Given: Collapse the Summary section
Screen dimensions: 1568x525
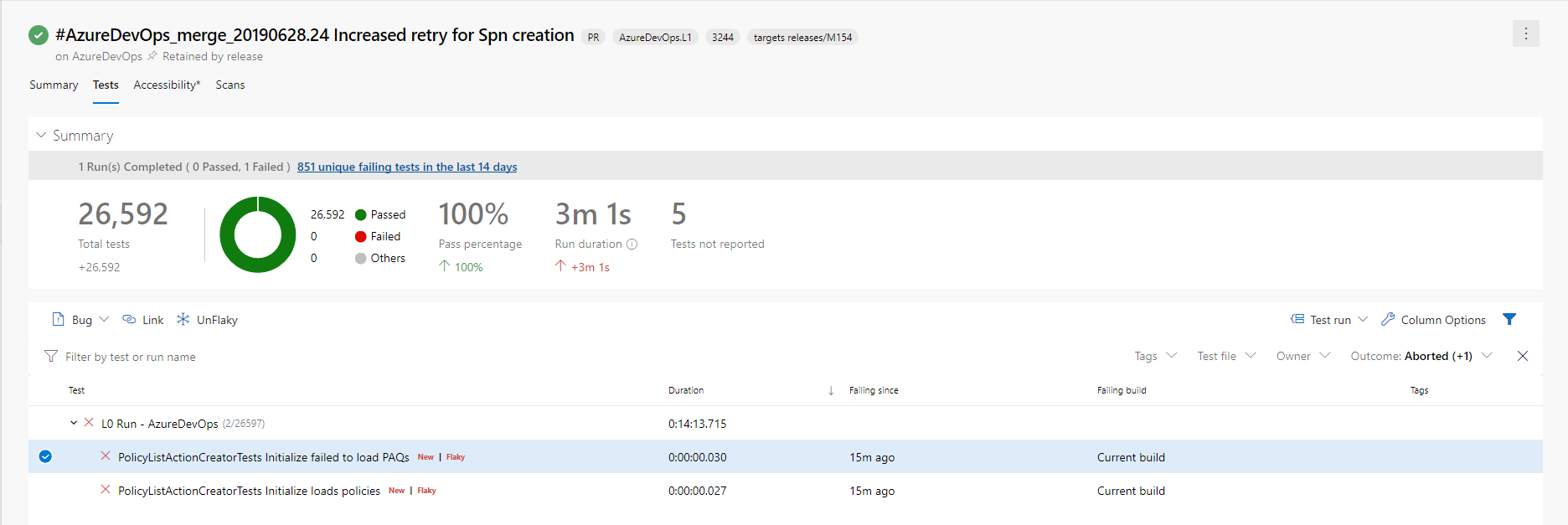Looking at the screenshot, I should 40,135.
